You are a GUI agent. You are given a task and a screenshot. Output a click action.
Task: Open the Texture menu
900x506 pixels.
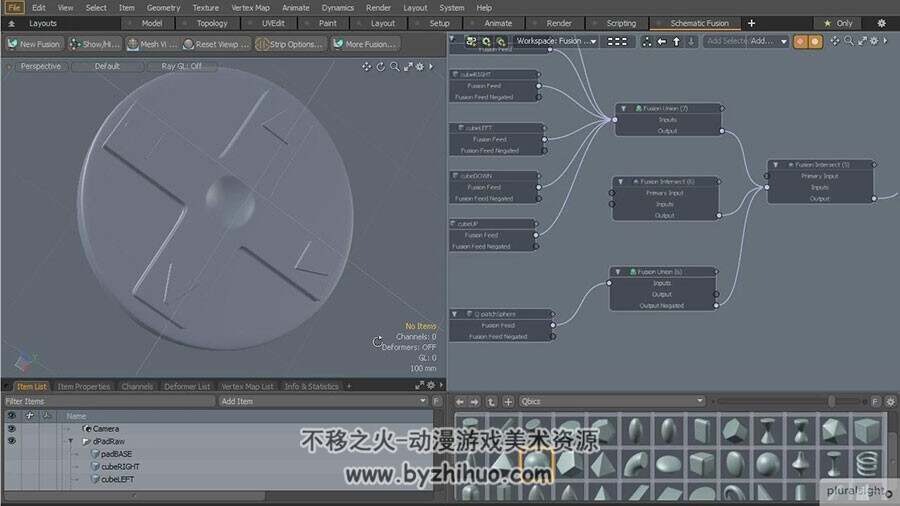tap(205, 8)
